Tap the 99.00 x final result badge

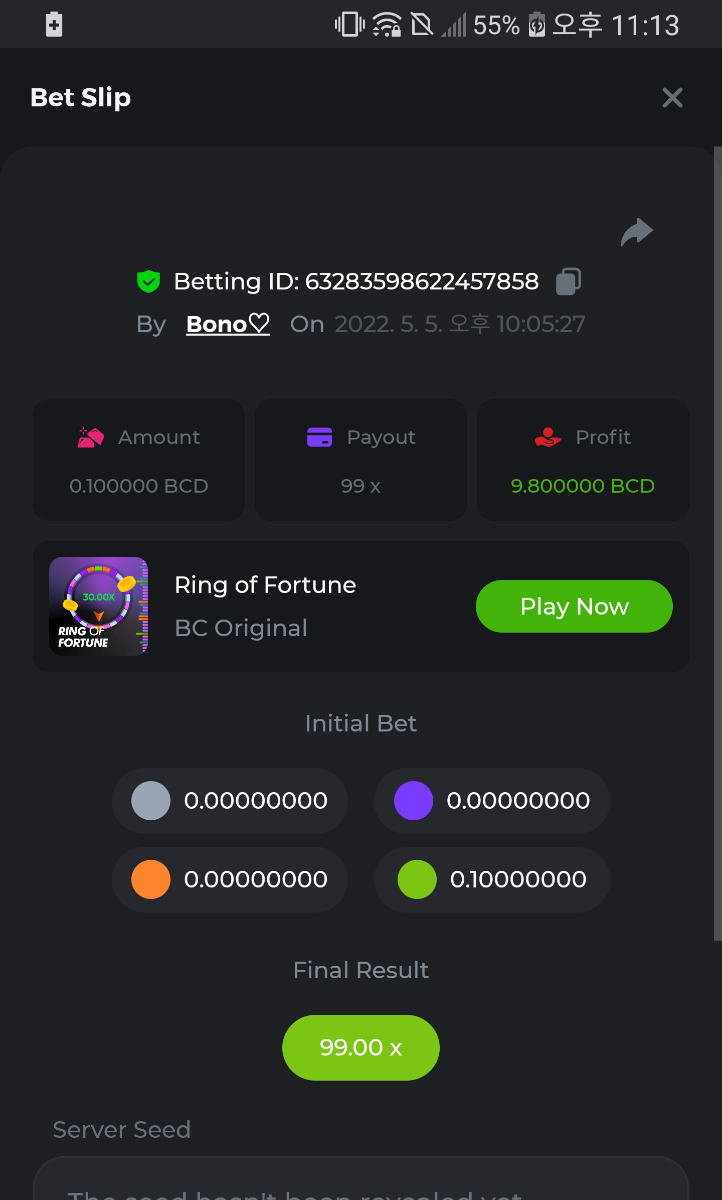click(x=361, y=1048)
